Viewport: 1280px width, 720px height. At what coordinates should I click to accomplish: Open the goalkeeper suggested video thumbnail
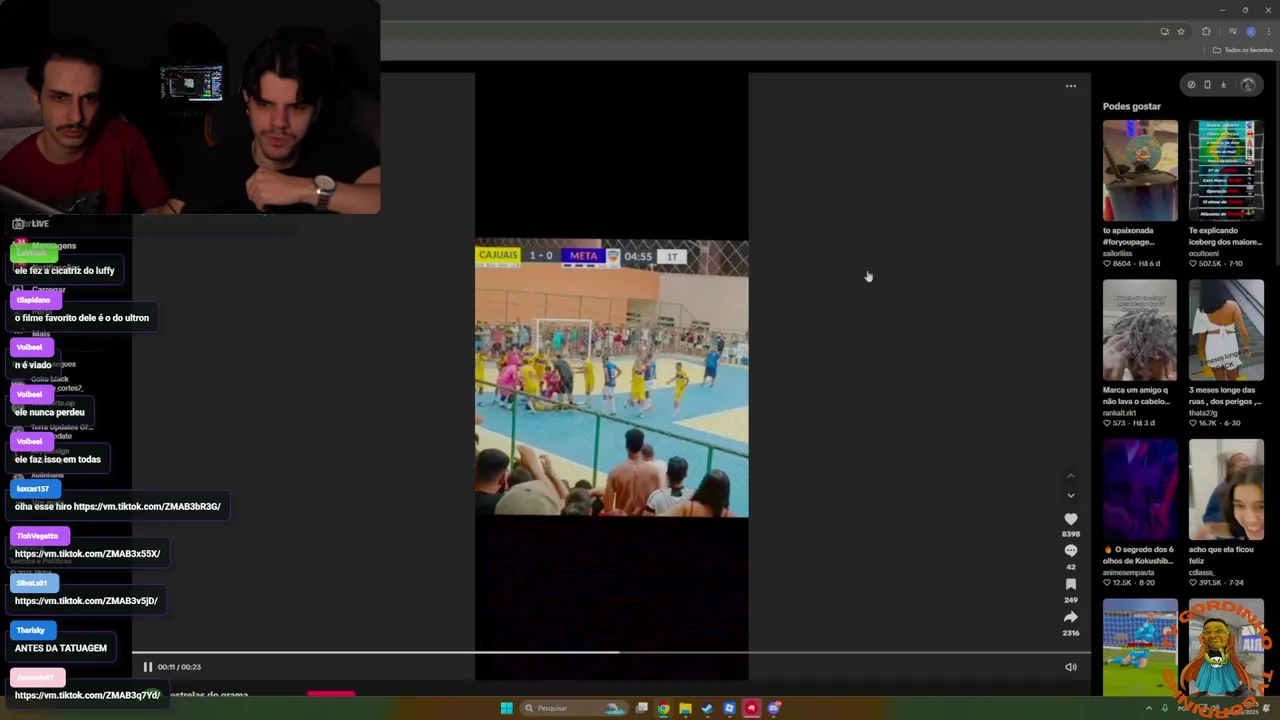pos(1140,647)
